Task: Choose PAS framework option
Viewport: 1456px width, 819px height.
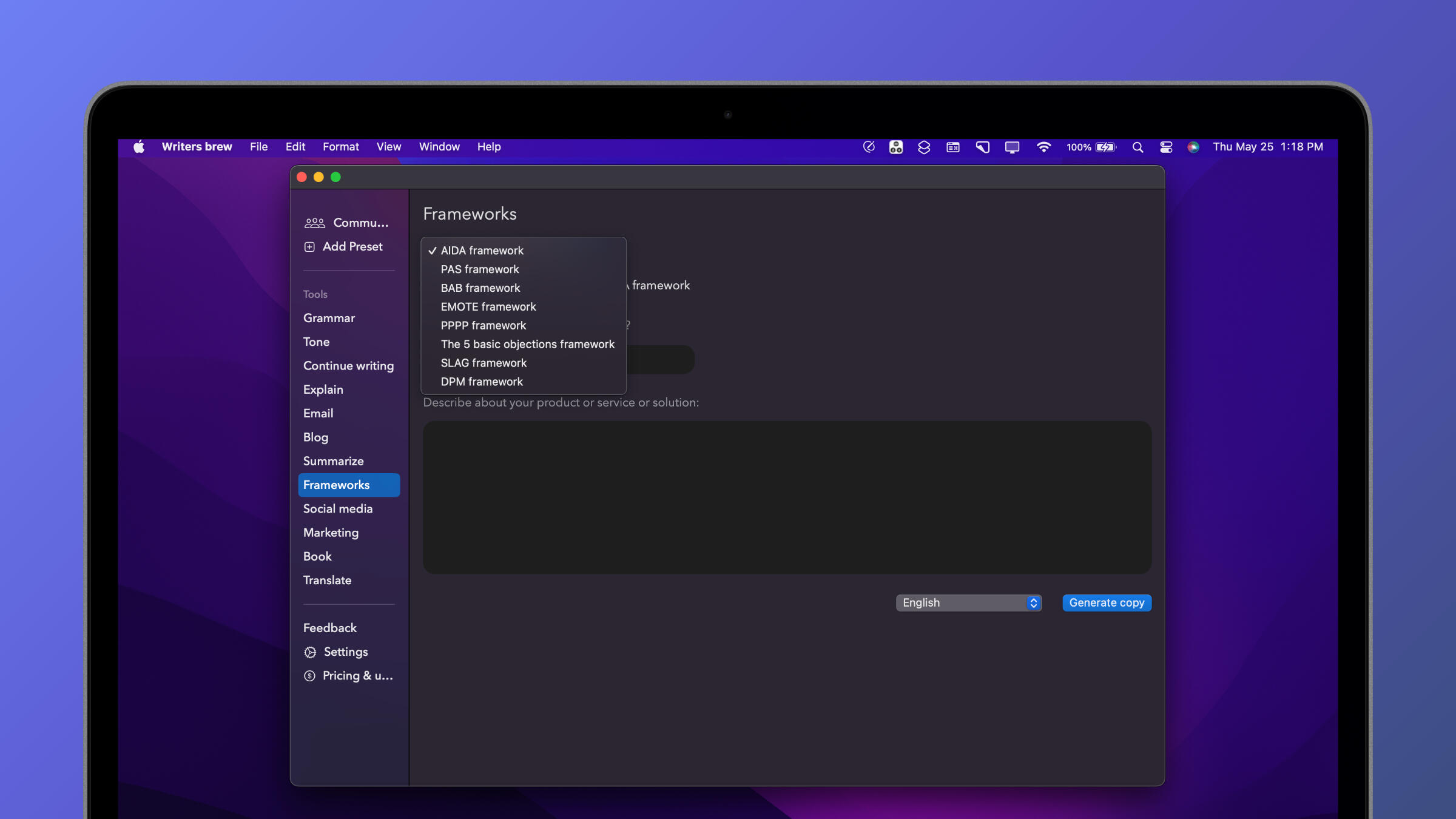Action: [523, 269]
